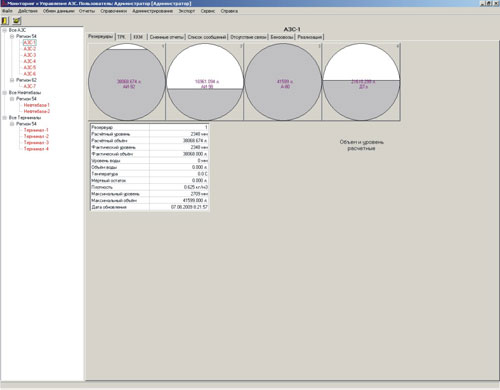Image resolution: width=500 pixels, height=390 pixels.
Task: Select Нефтебаза 1 in the tree
Action: coord(36,105)
